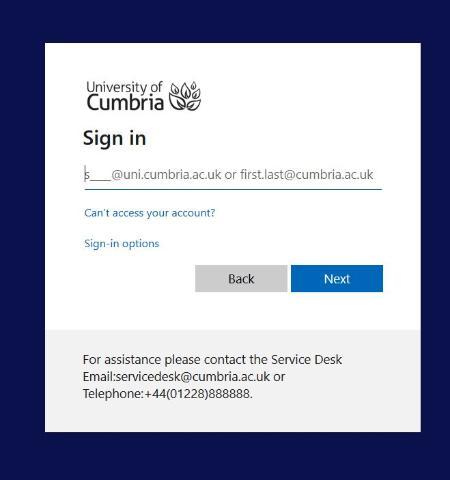Click the 'Telephone:' label in footer

[114, 394]
